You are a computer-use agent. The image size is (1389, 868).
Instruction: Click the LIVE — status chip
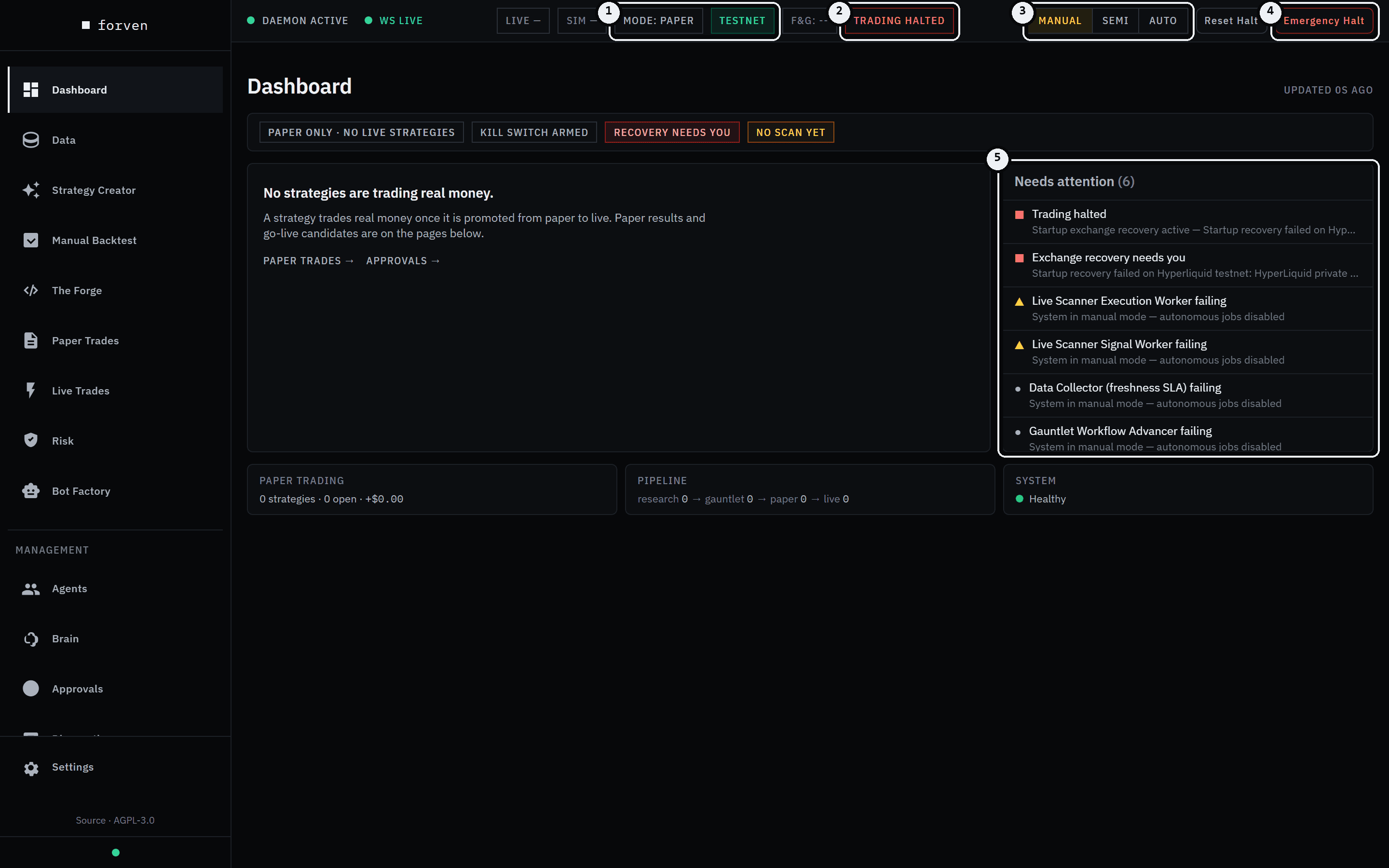tap(523, 21)
